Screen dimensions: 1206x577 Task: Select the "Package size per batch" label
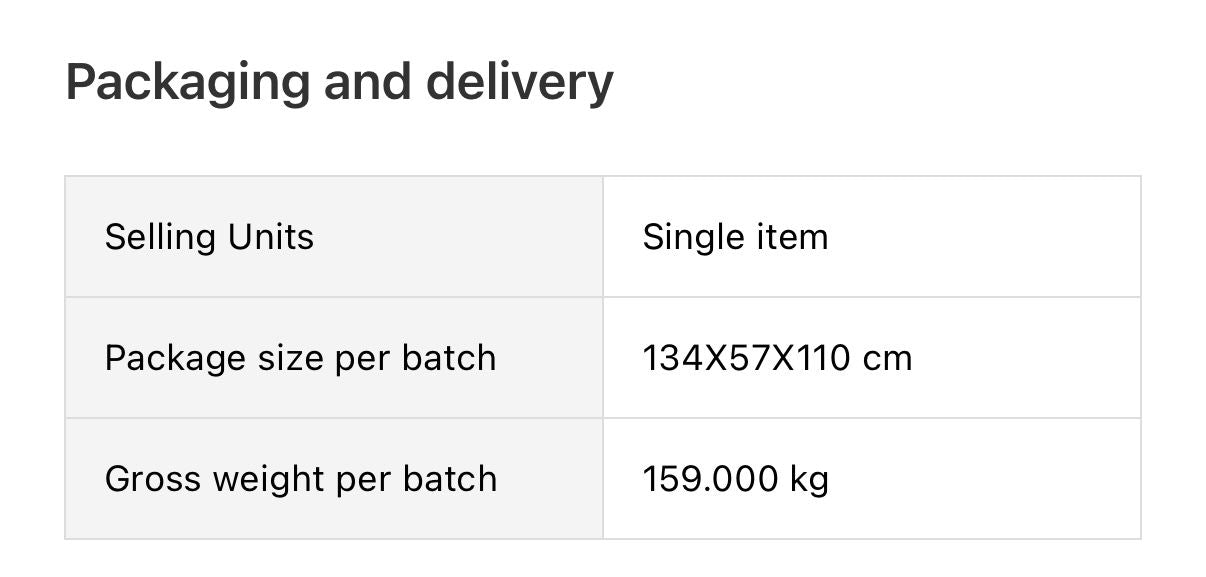pos(300,358)
